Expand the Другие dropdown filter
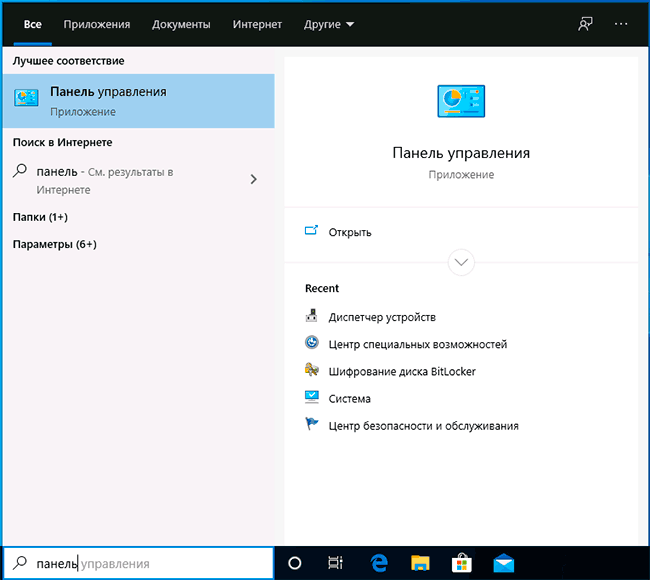650x580 pixels. [329, 24]
